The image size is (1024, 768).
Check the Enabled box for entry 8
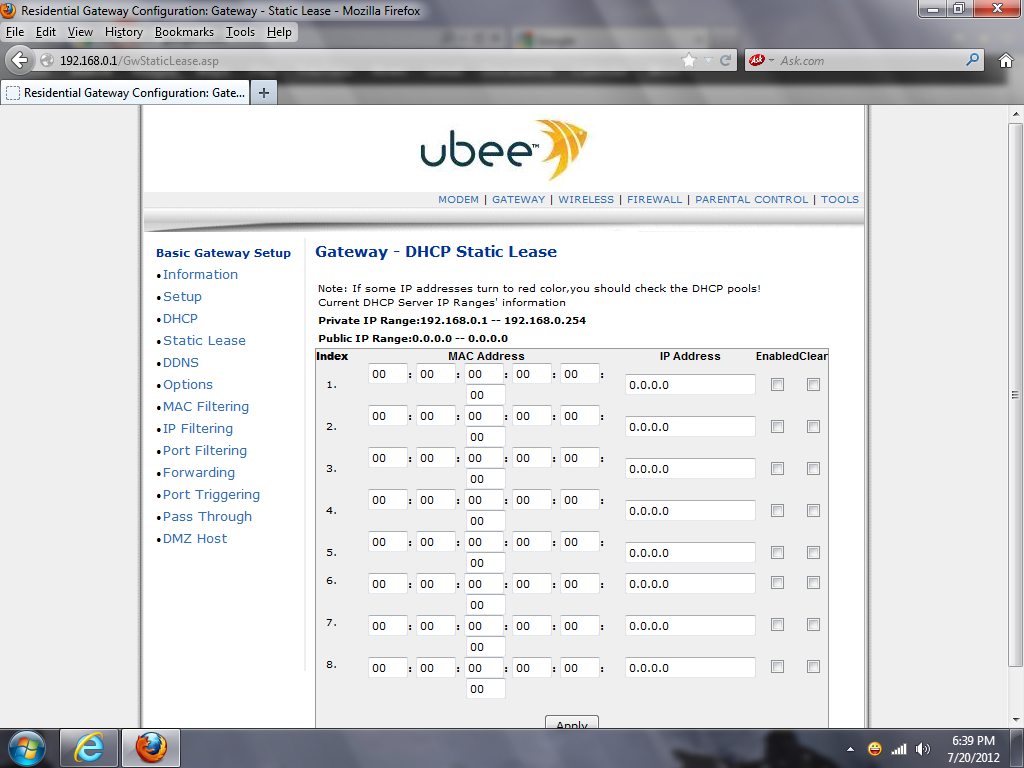coord(777,667)
